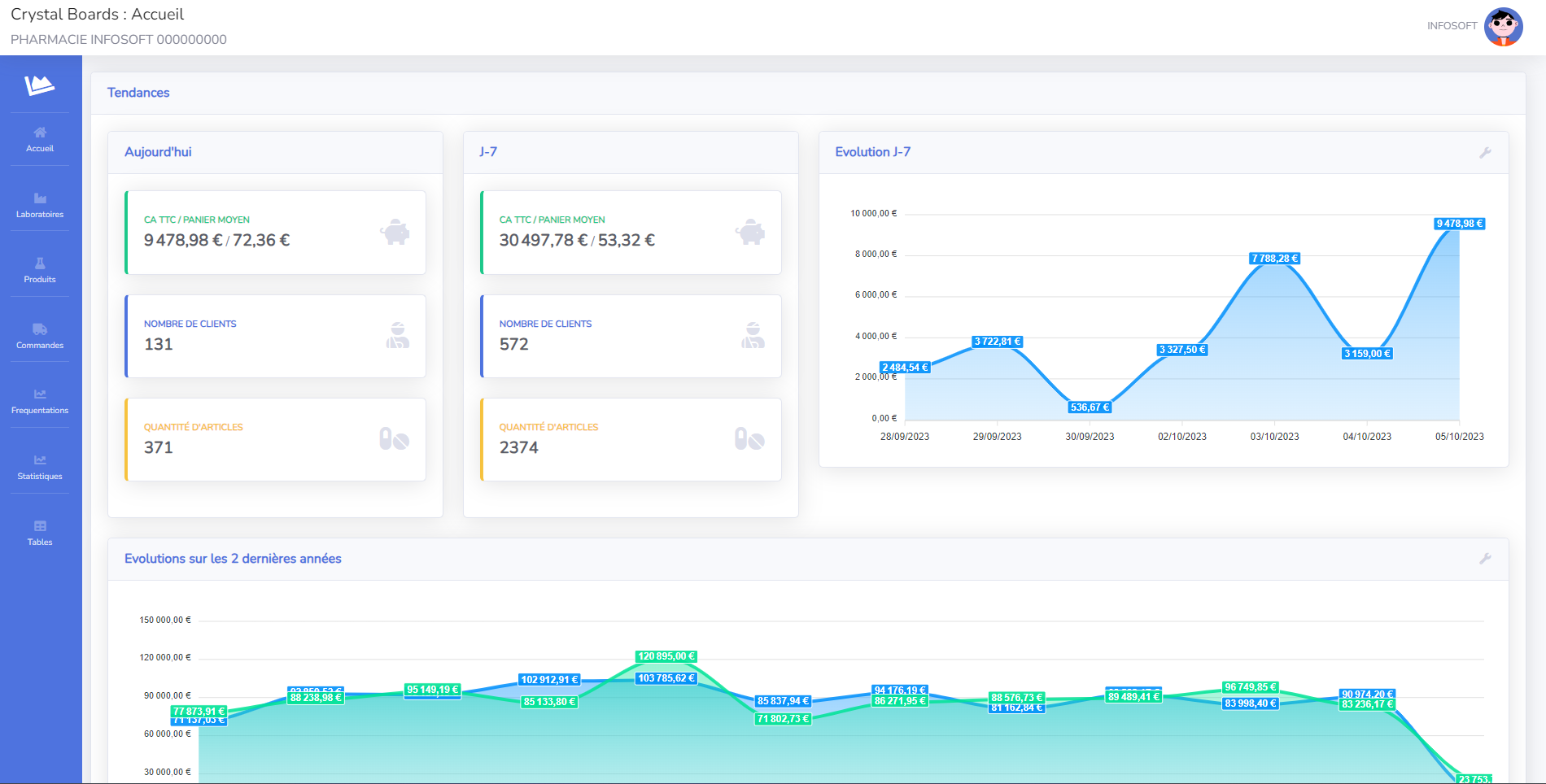Click the Evolution J-7 panel title
The width and height of the screenshot is (1546, 784).
pos(873,152)
